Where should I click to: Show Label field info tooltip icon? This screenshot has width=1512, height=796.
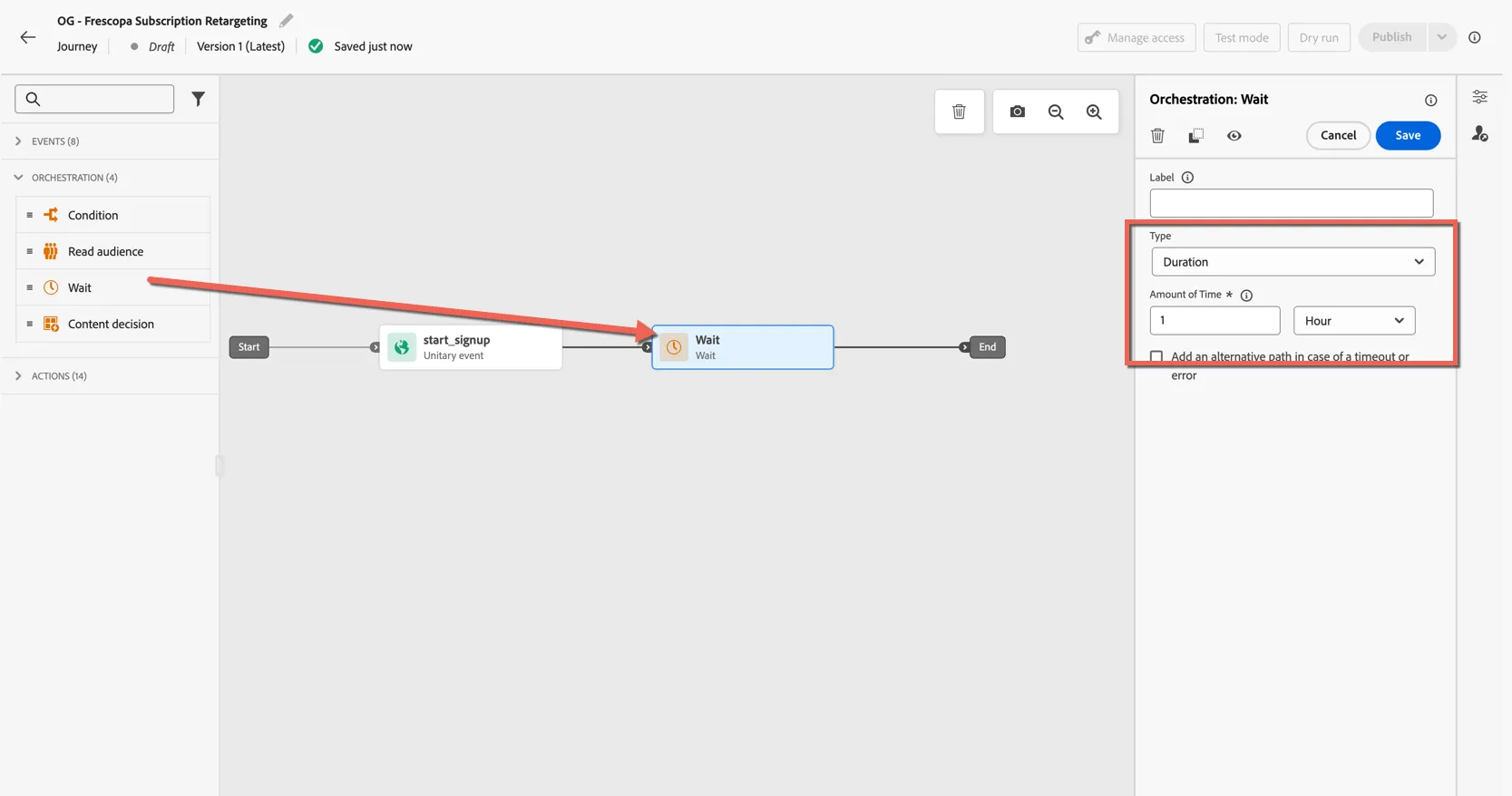pos(1187,178)
